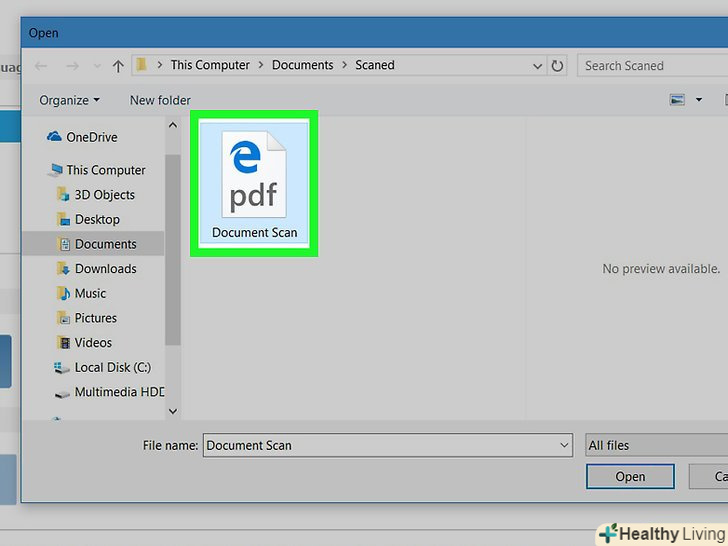The image size is (728, 546).
Task: Click the Cancel button
Action: [x=708, y=476]
